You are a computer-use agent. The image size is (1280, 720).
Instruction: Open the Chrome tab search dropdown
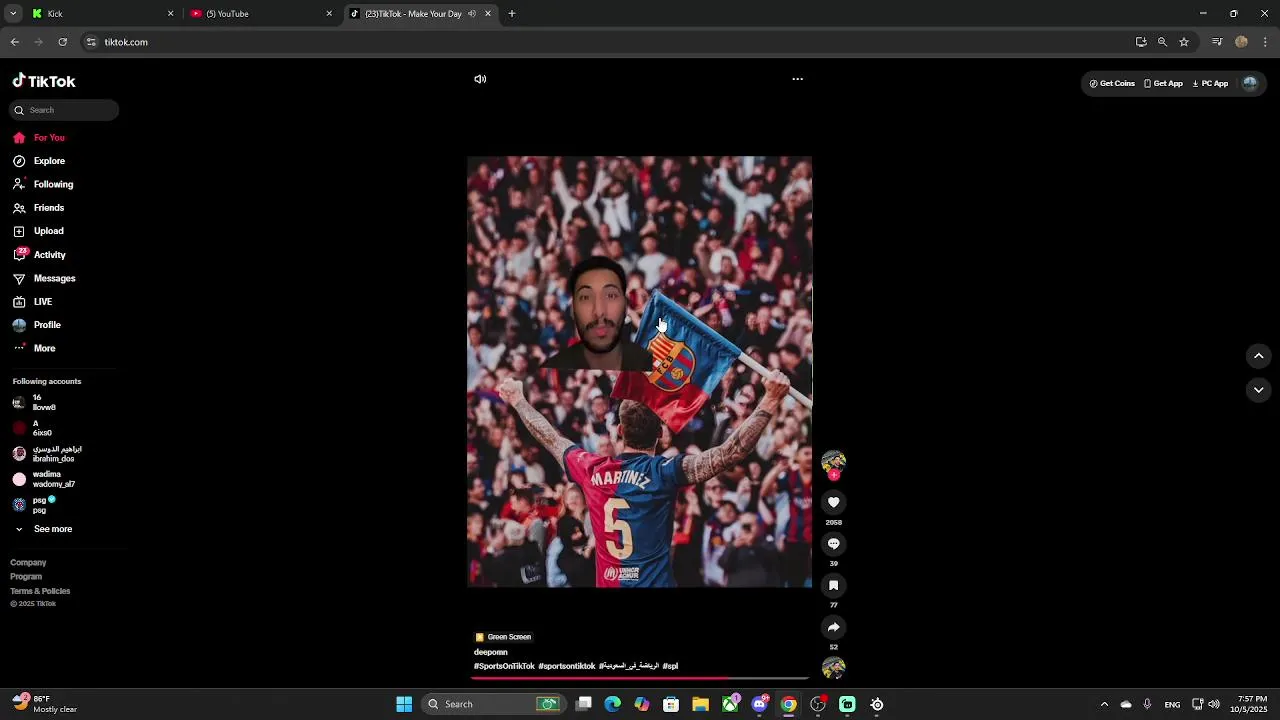click(x=13, y=14)
